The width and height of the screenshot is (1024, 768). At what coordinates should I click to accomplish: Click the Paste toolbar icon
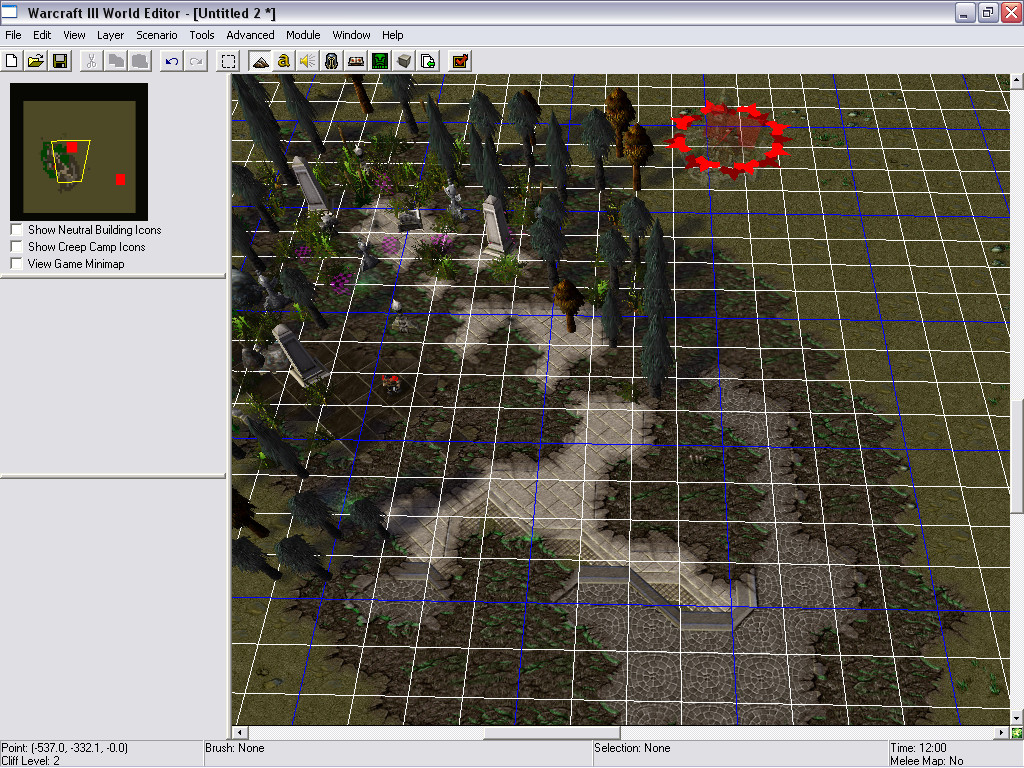[x=140, y=61]
